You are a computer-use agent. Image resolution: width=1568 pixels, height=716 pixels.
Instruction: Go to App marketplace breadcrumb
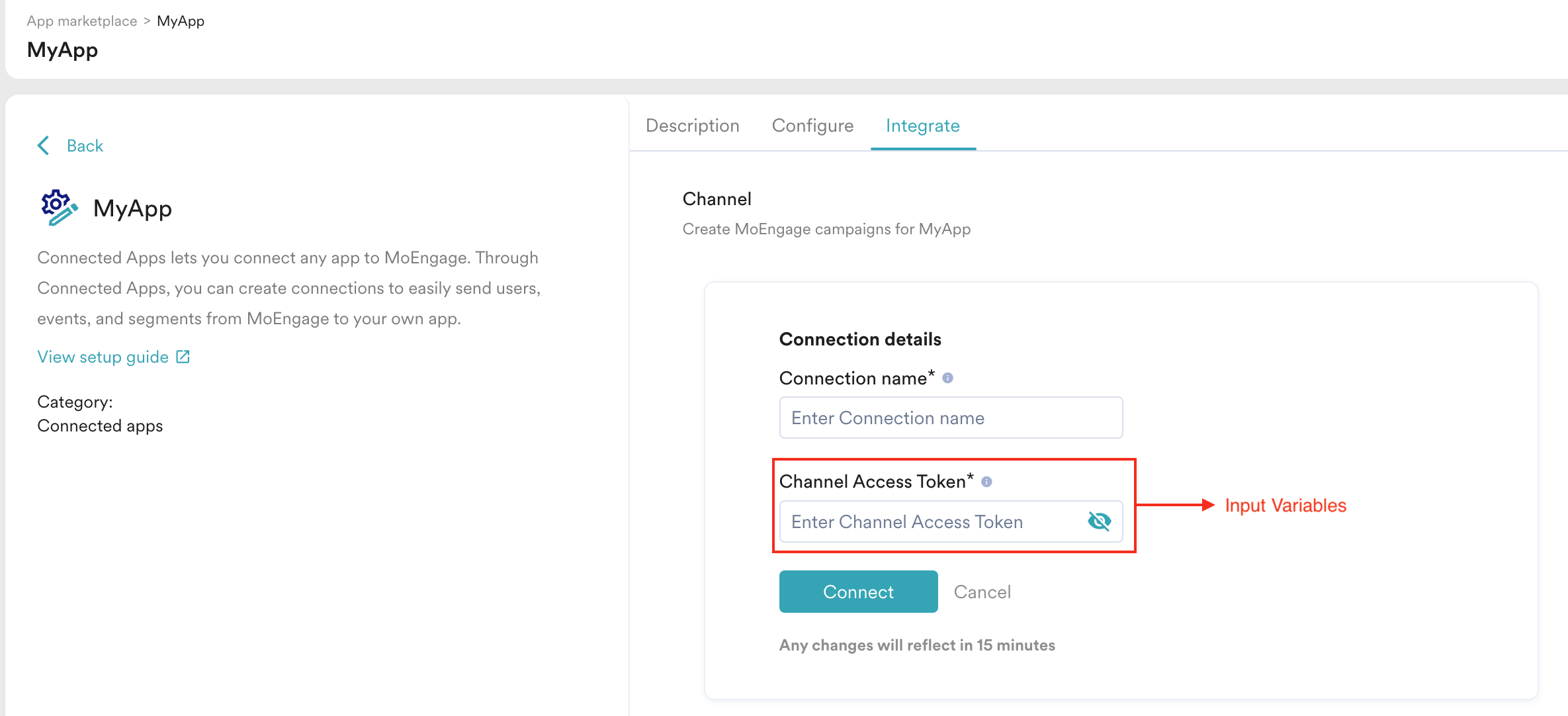81,21
